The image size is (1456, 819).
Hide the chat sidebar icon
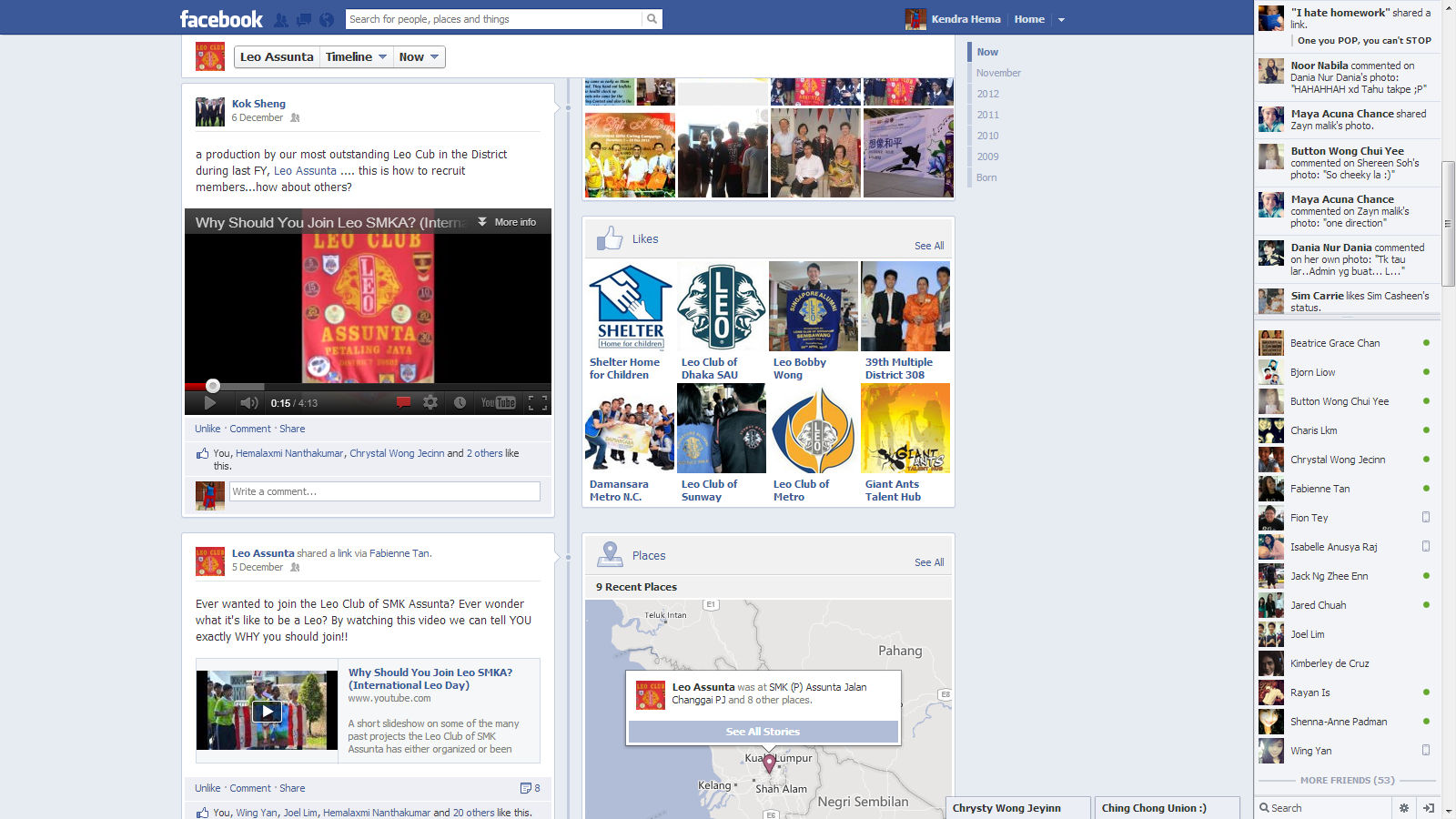[x=1429, y=808]
